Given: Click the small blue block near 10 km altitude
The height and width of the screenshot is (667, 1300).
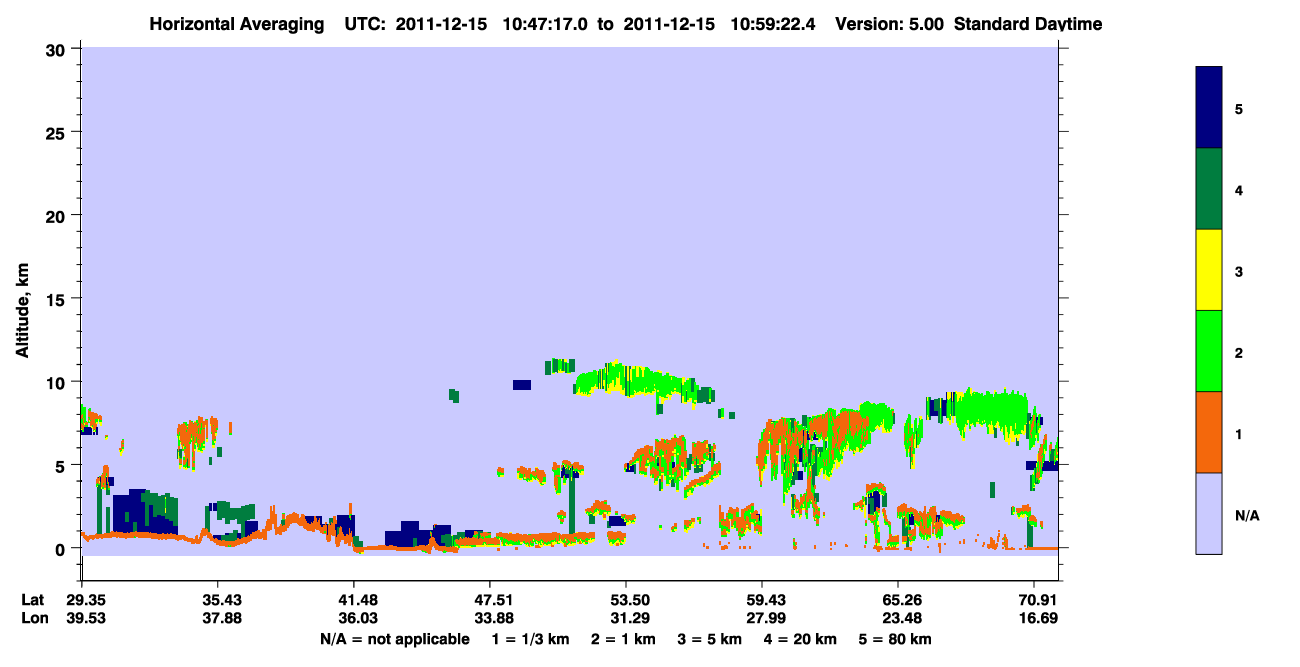Looking at the screenshot, I should (x=522, y=385).
